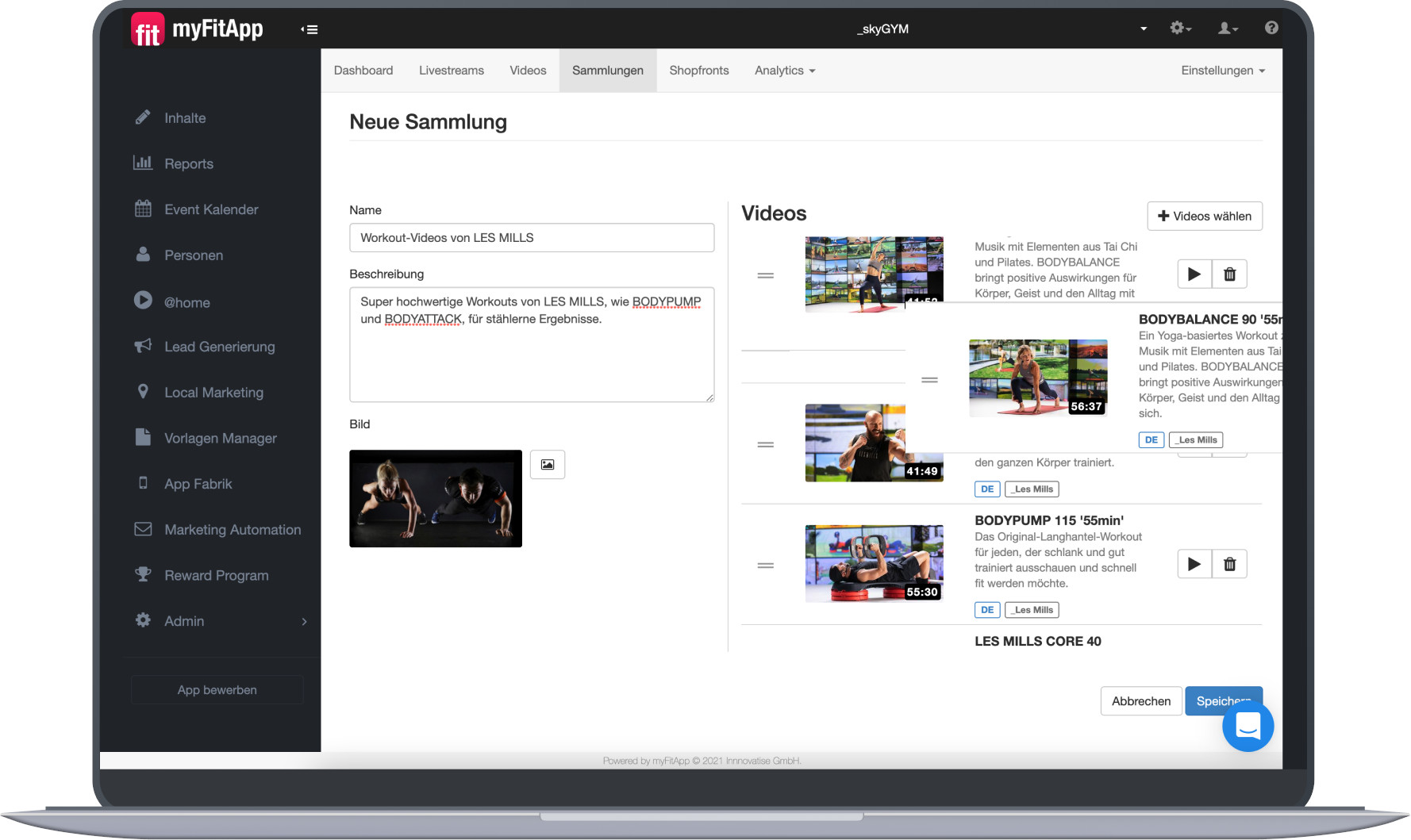The height and width of the screenshot is (840, 1411).
Task: Open the support chat bubble
Action: [x=1248, y=726]
